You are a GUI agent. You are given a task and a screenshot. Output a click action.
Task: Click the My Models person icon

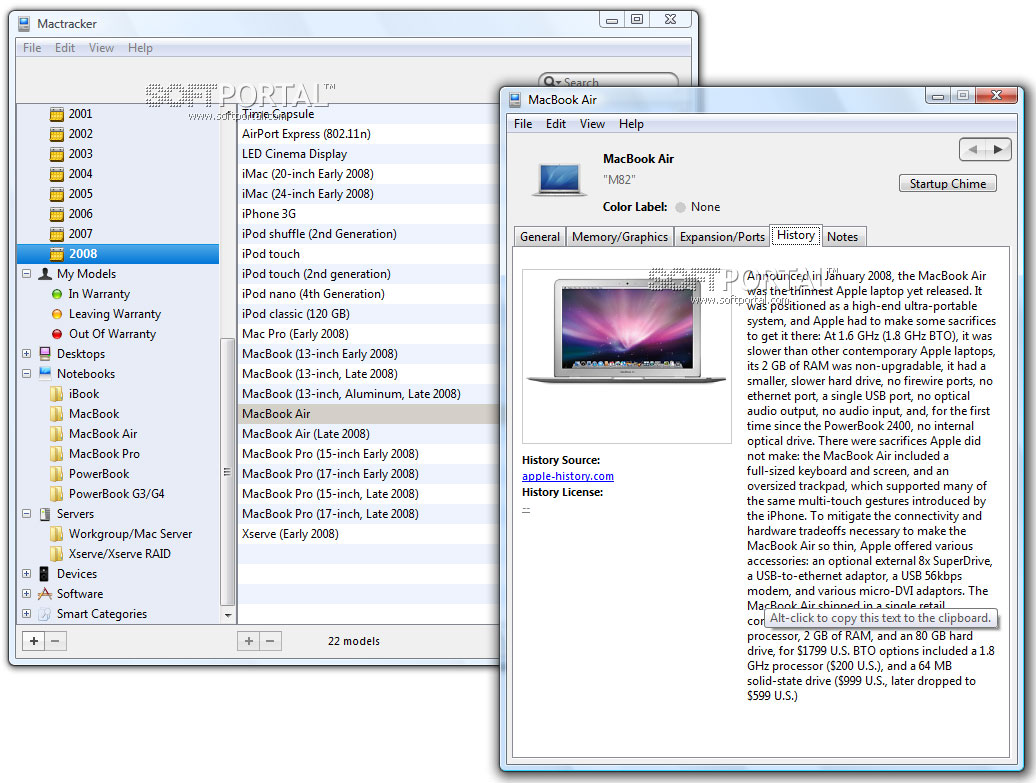tap(45, 274)
